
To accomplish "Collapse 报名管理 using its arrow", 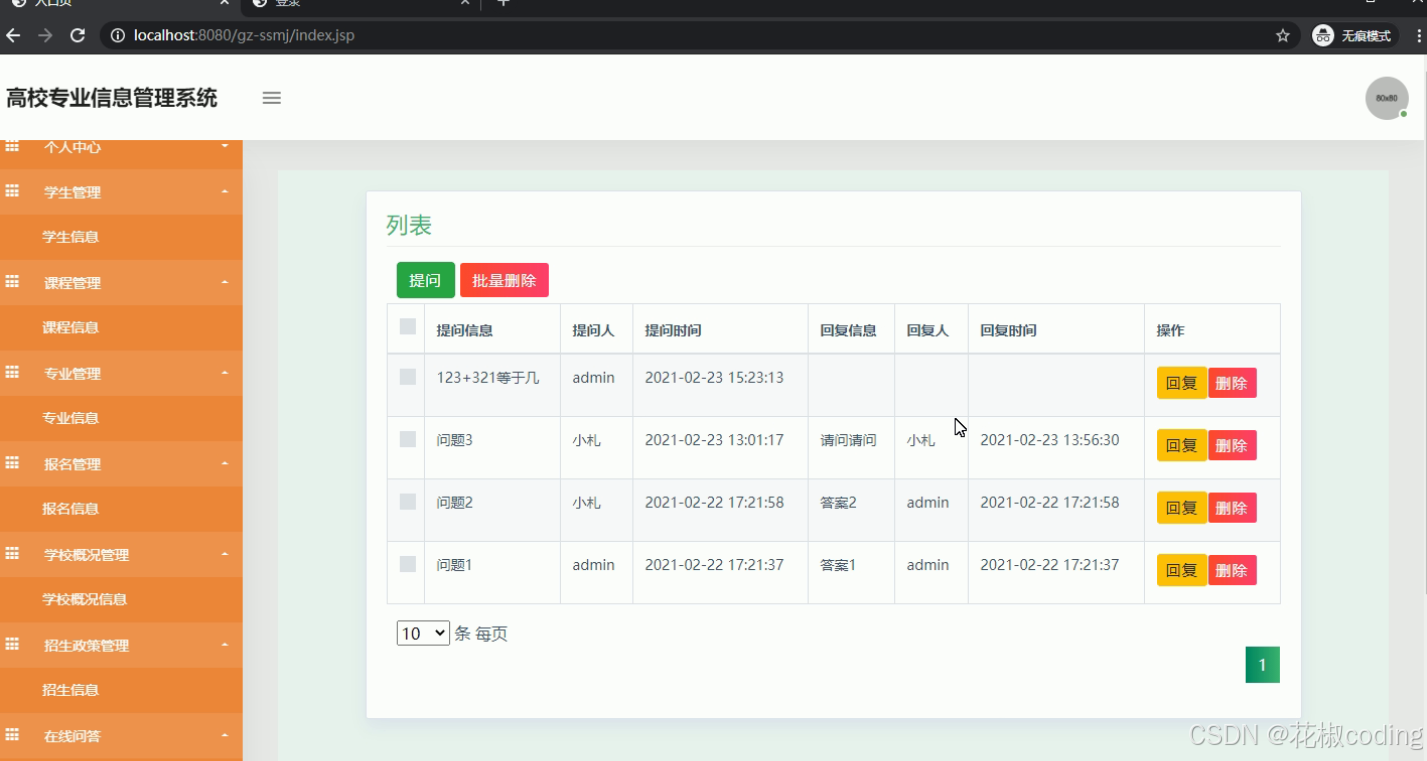I will 225,464.
